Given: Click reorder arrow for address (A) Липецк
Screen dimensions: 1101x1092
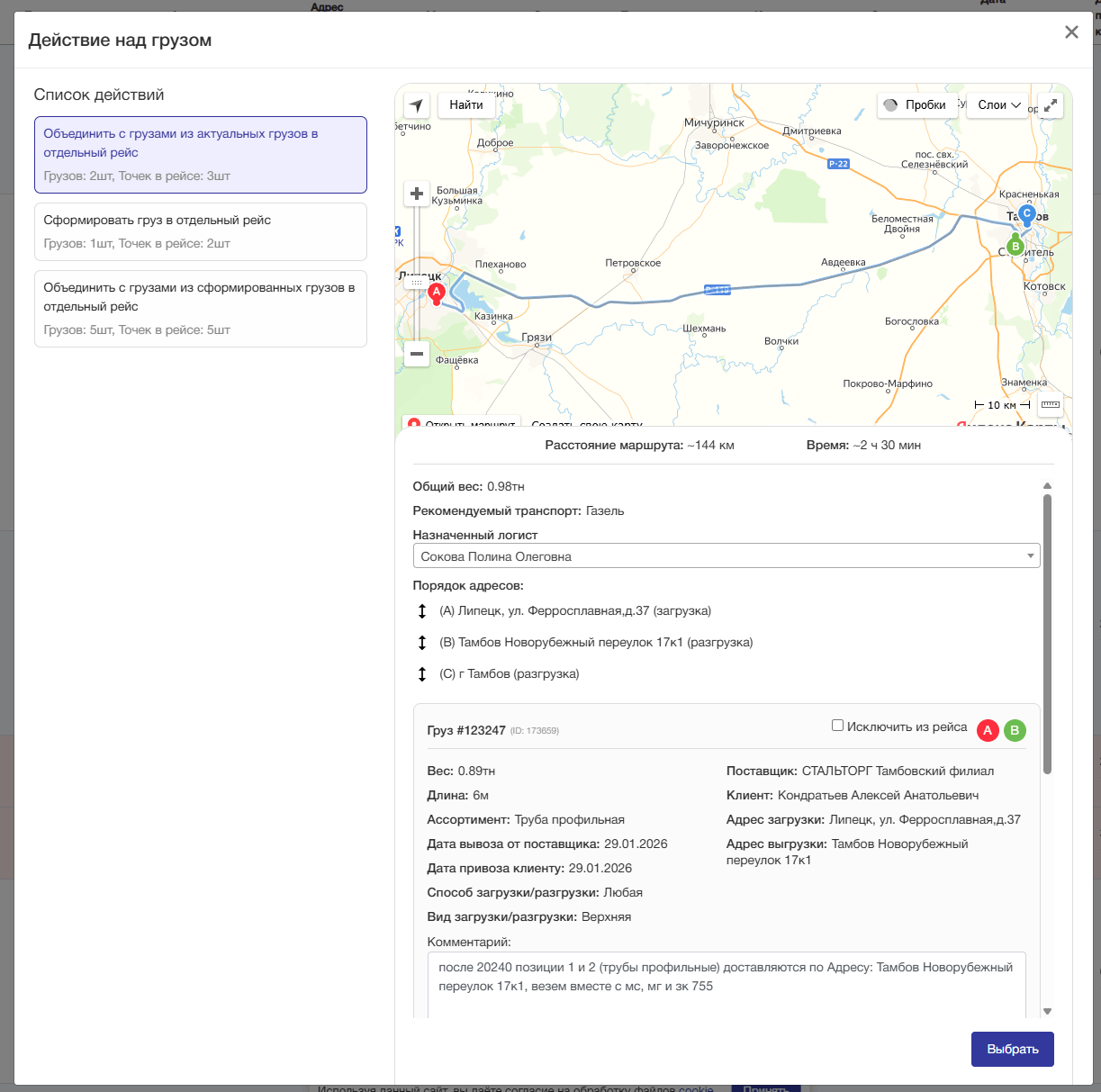Looking at the screenshot, I should pos(421,611).
